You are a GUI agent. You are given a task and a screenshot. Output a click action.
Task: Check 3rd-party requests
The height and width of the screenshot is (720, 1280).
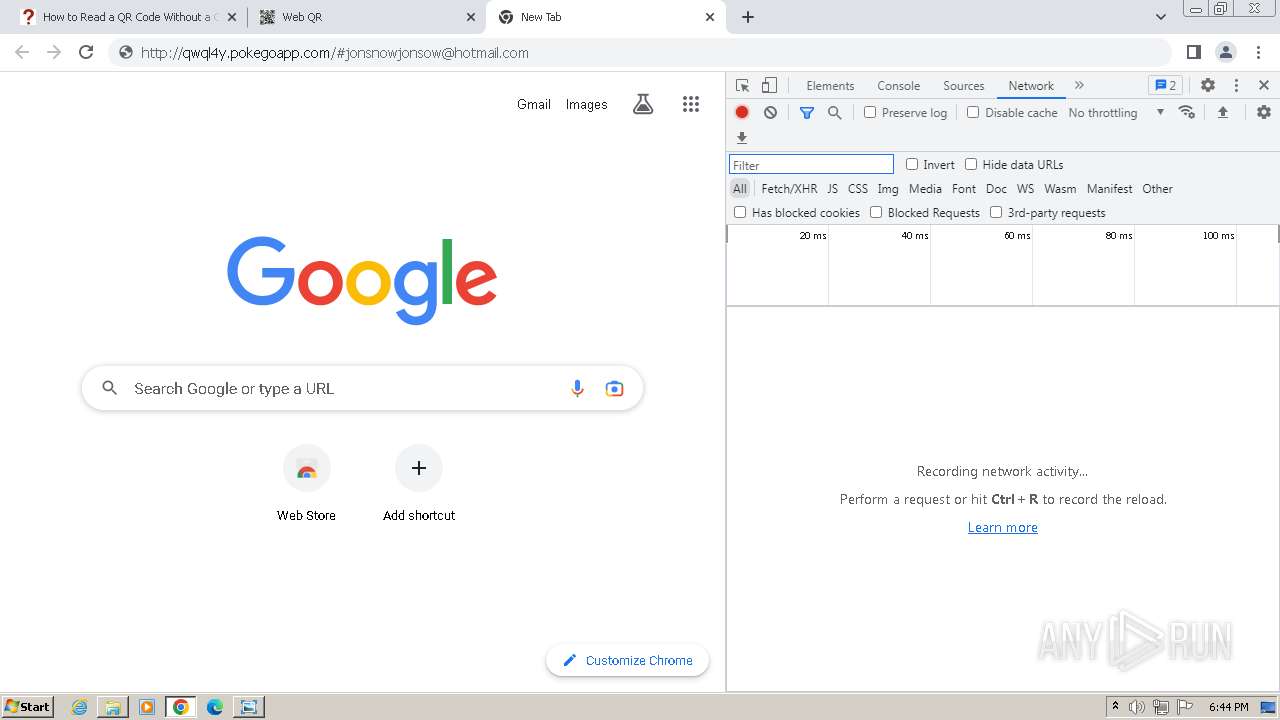[x=996, y=212]
